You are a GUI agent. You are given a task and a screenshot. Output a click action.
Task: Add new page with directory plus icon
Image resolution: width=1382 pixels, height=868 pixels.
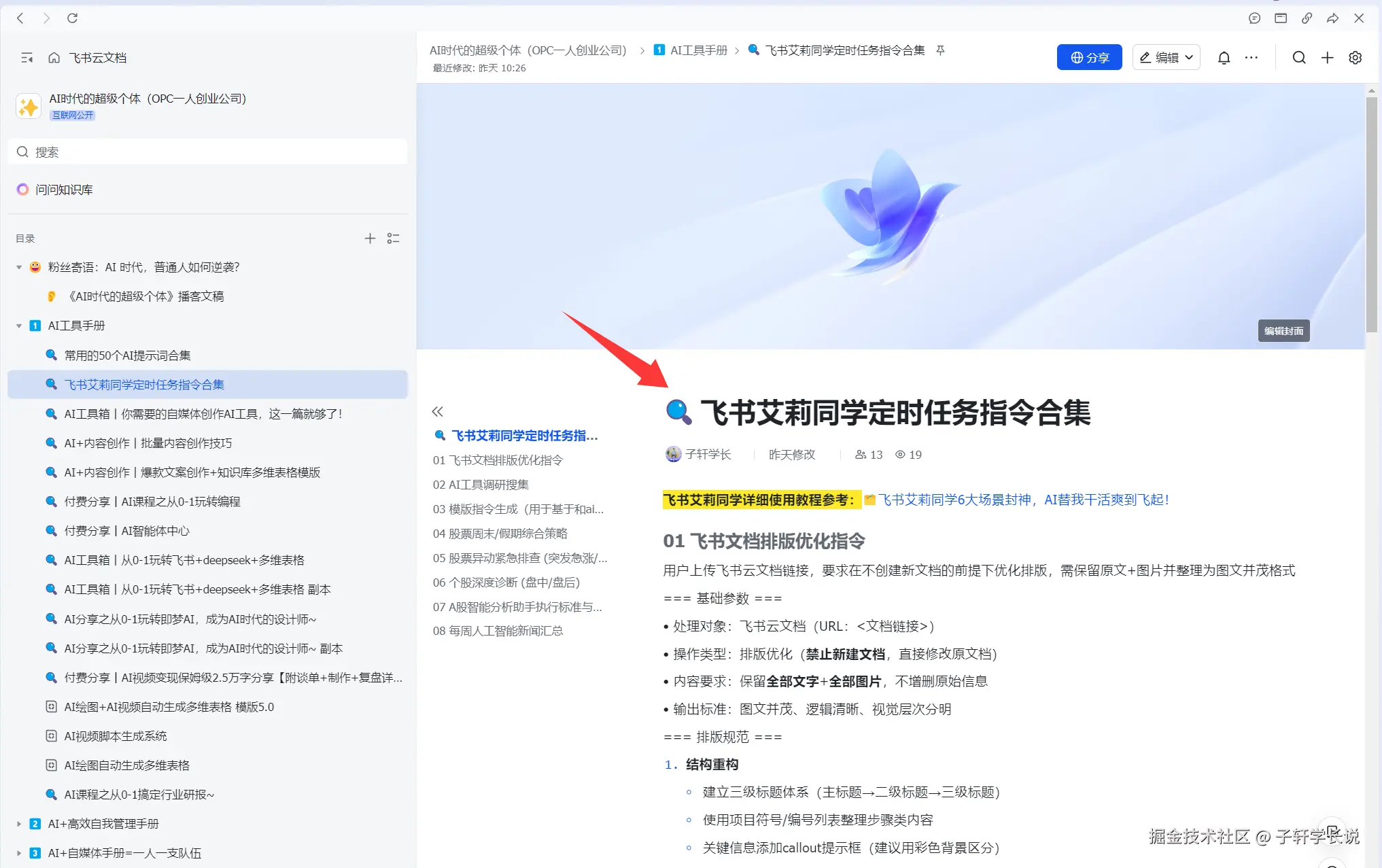(370, 238)
